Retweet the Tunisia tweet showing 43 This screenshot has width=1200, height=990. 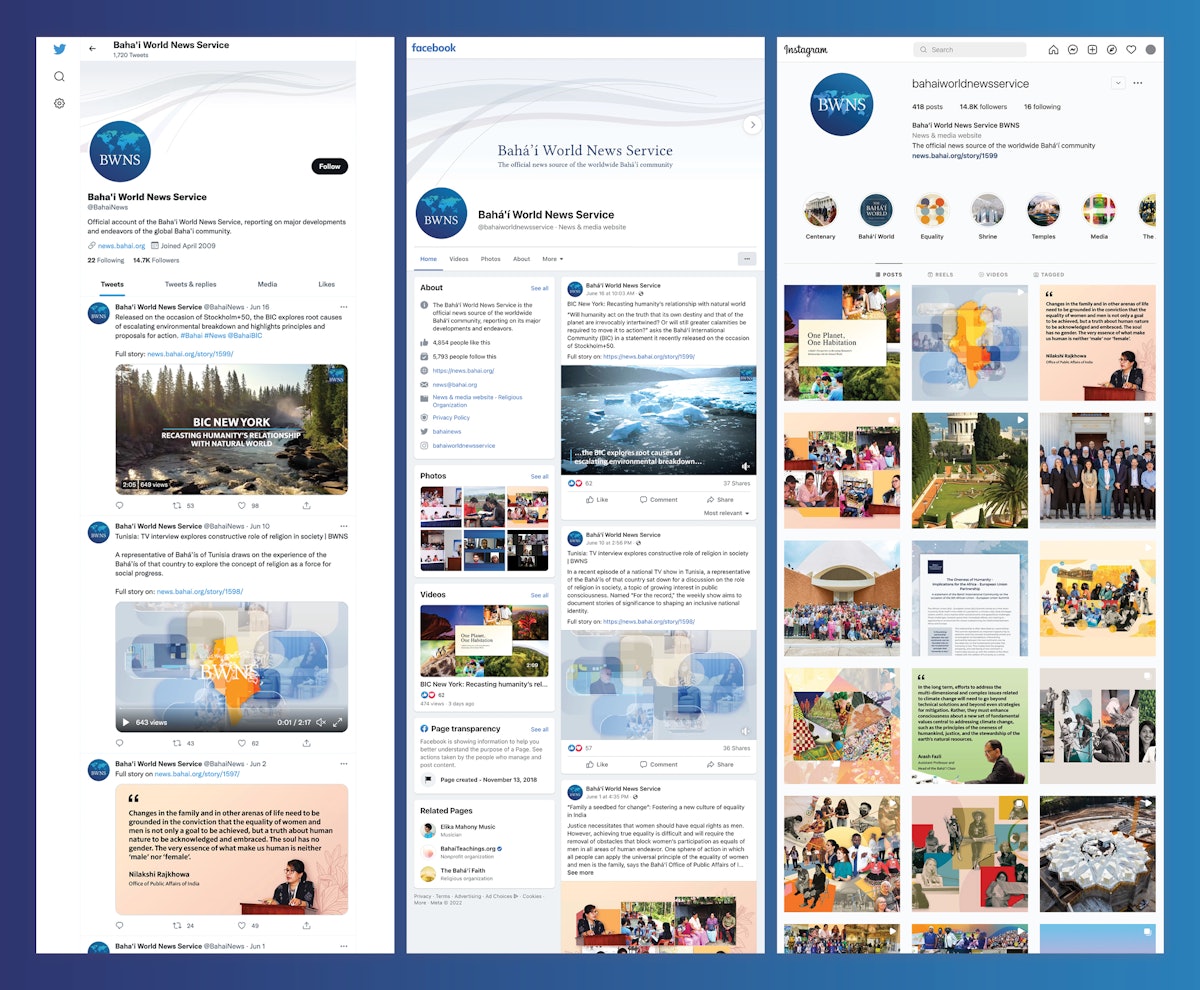coord(178,743)
